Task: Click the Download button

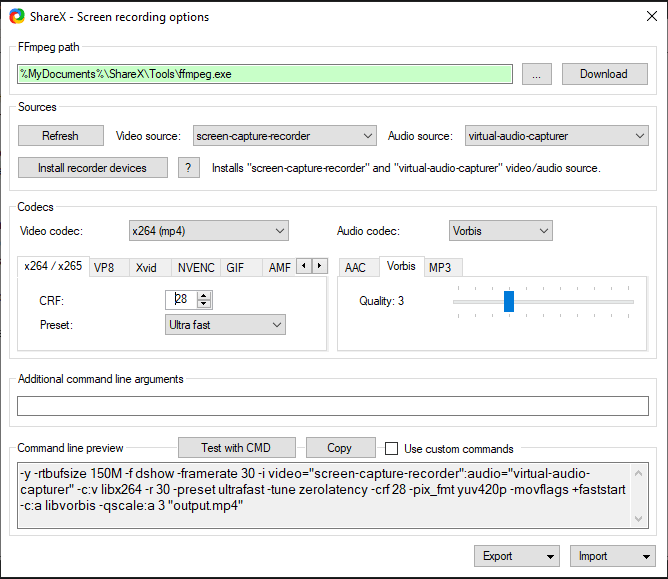Action: pos(605,74)
